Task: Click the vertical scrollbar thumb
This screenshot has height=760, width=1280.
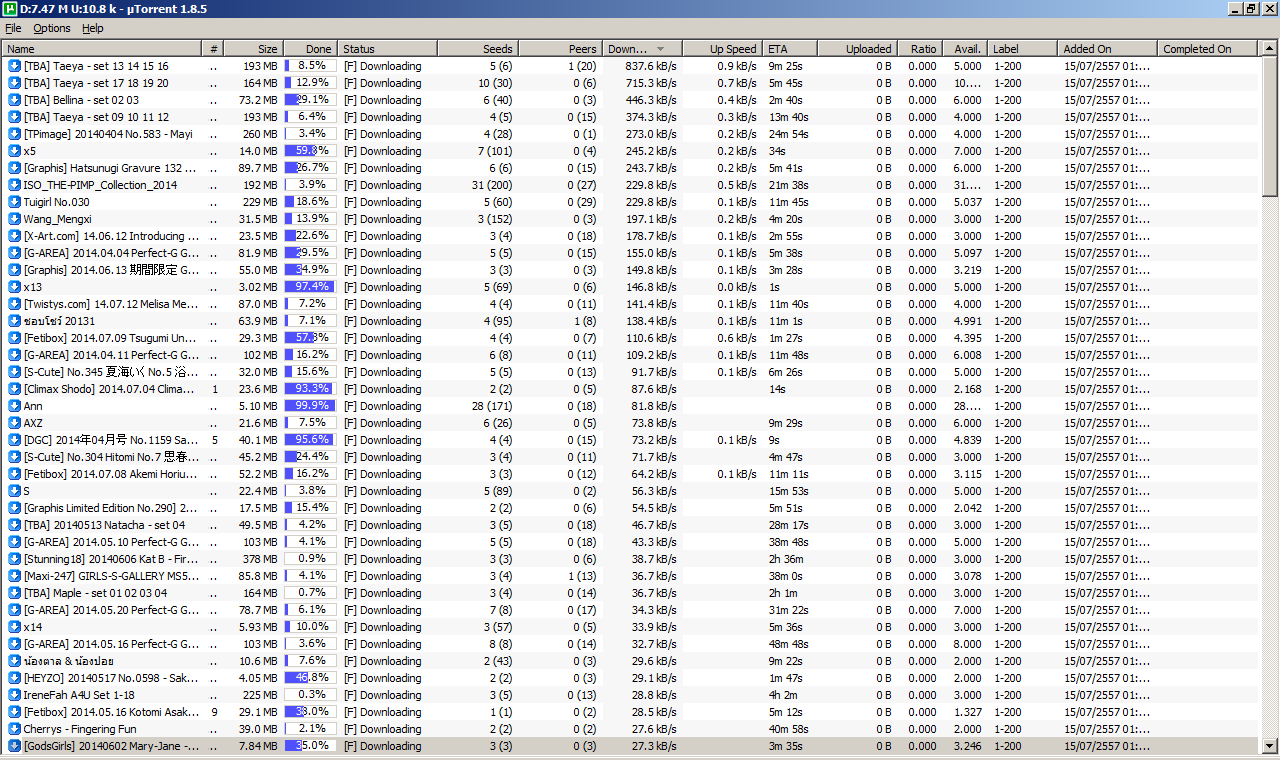Action: point(1270,127)
